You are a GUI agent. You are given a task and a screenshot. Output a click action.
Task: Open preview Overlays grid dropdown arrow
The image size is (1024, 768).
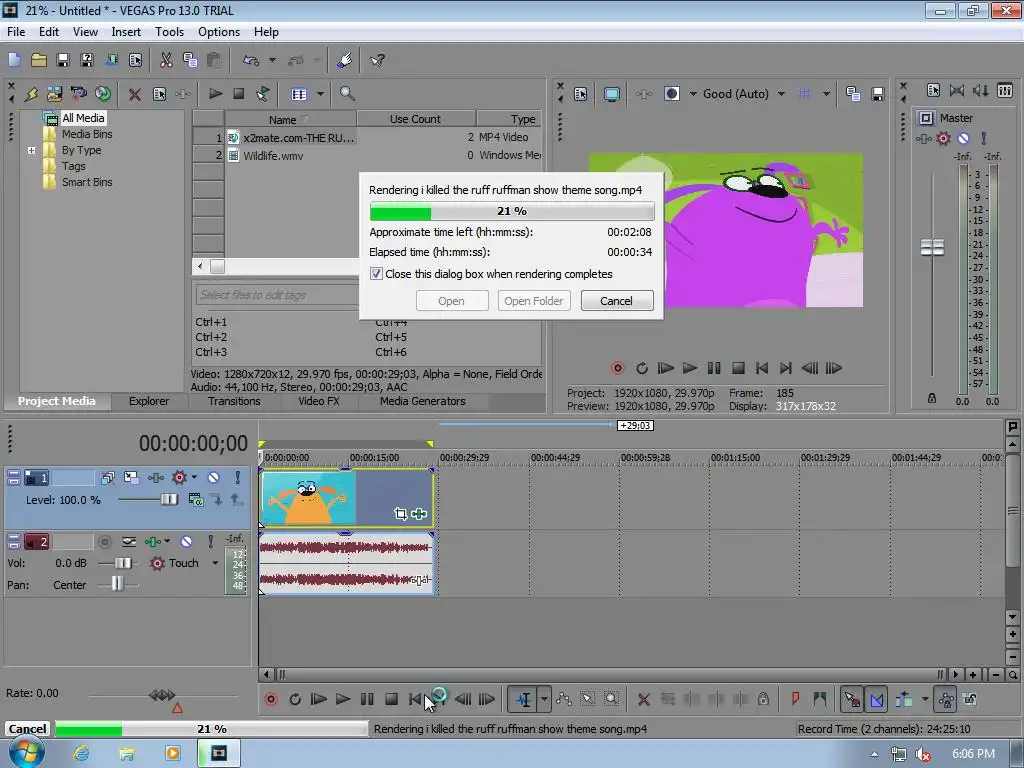[x=826, y=94]
